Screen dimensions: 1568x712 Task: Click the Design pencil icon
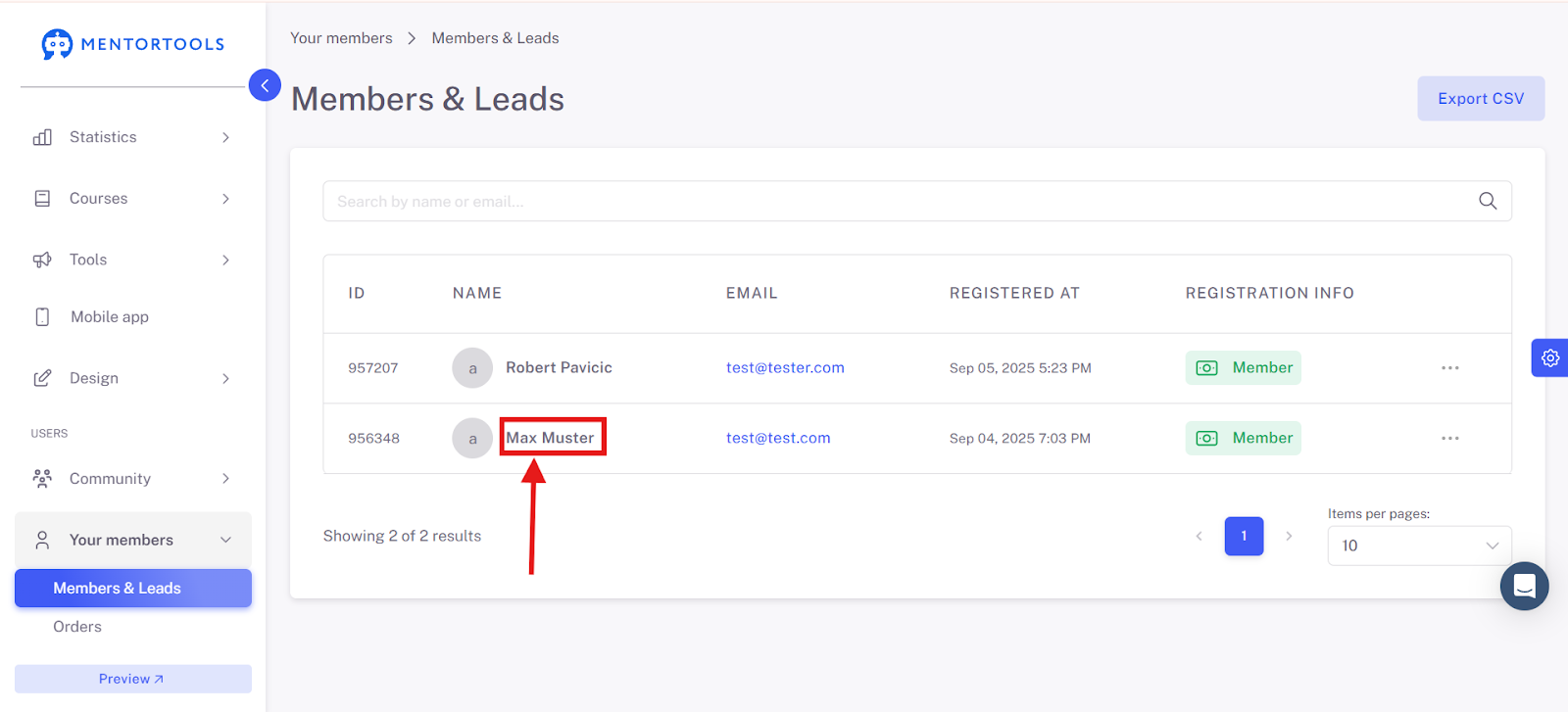point(42,378)
